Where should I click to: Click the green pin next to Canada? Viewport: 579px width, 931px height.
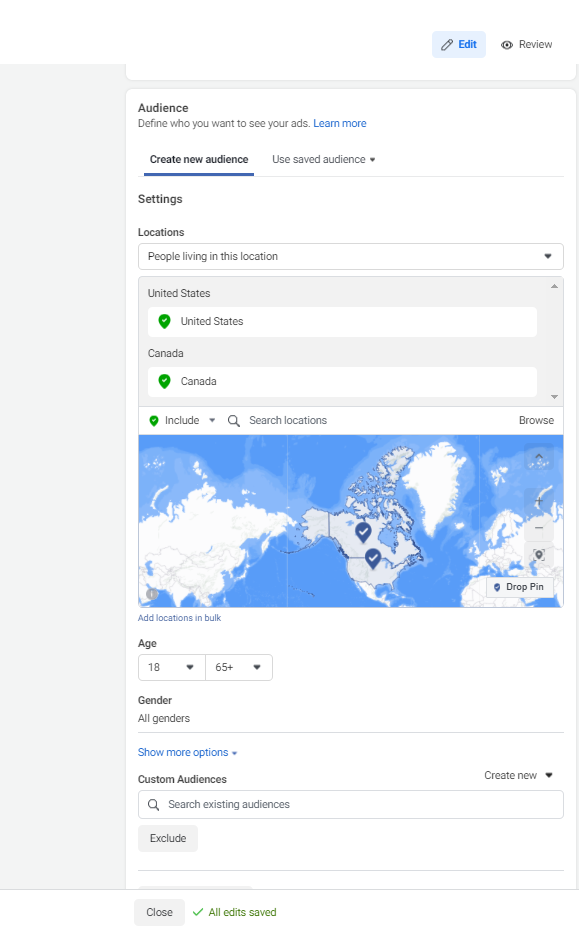[164, 381]
